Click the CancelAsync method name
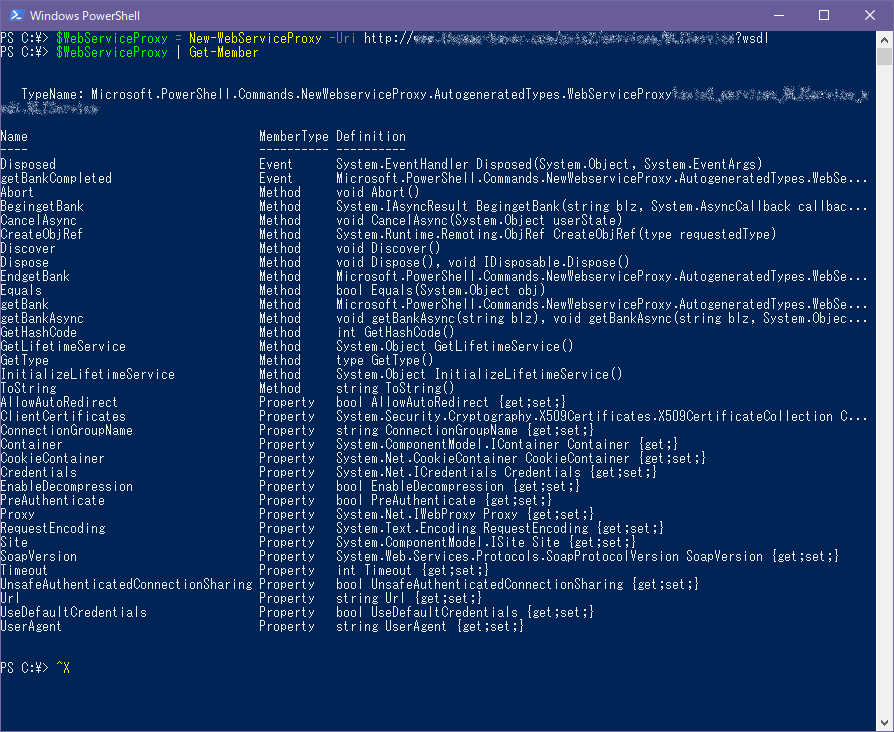 [38, 220]
